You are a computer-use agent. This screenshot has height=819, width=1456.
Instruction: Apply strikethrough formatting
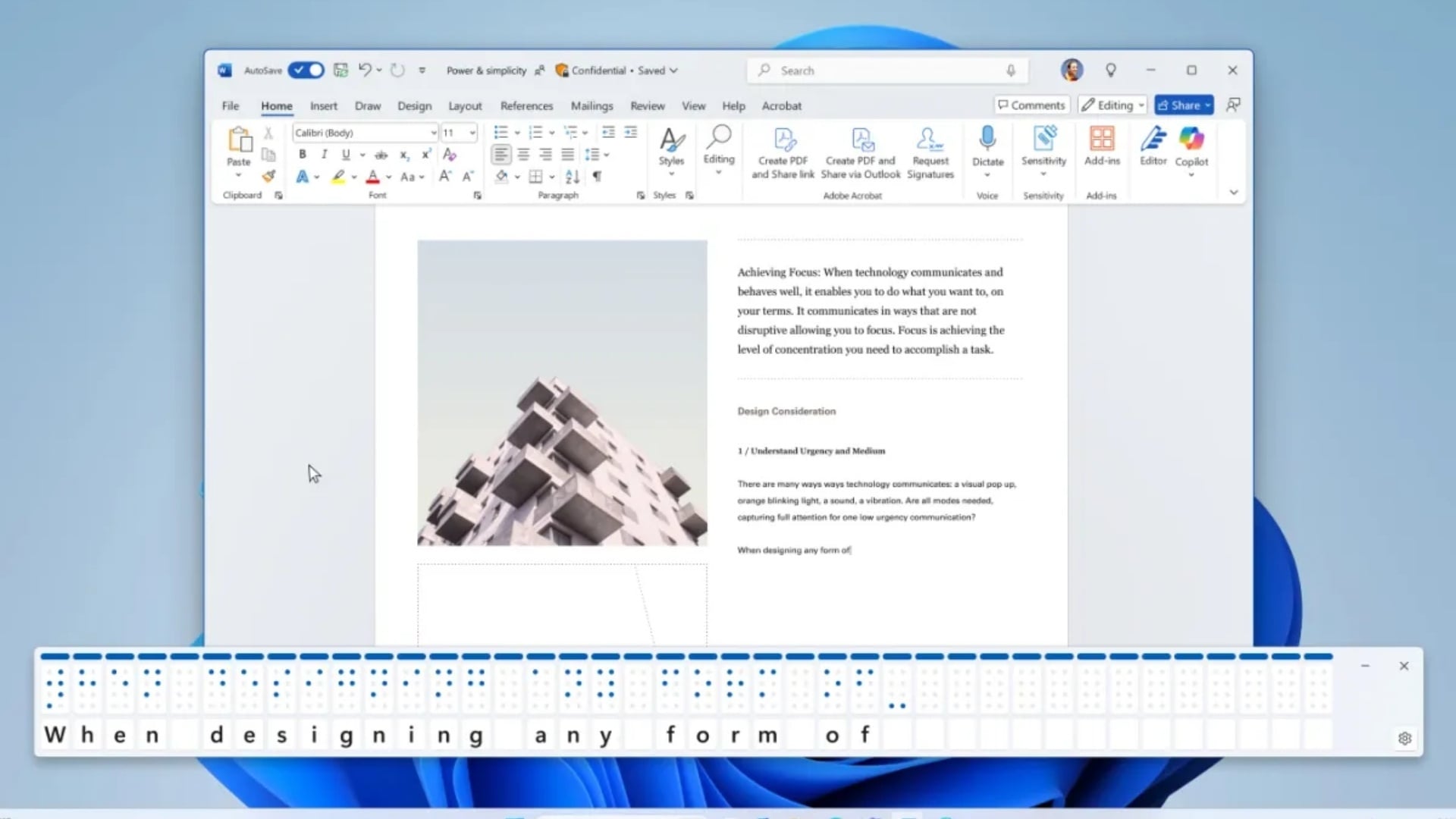coord(381,155)
